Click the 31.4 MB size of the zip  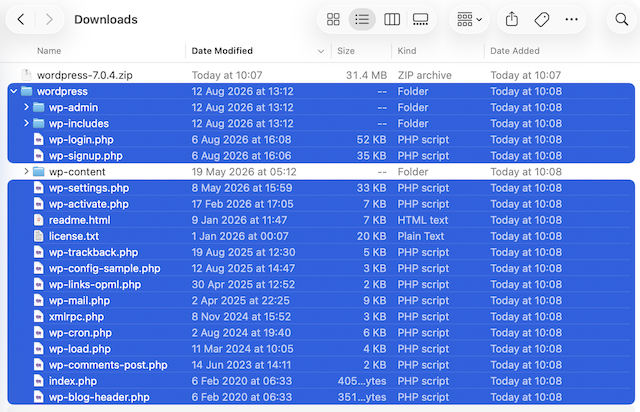[366, 75]
